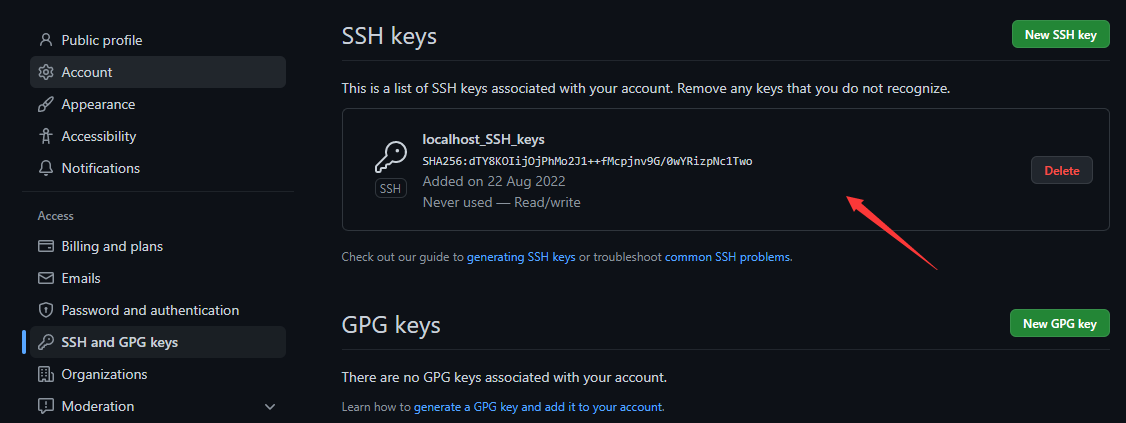Click the Emails envelope icon
The image size is (1126, 423).
(x=45, y=278)
